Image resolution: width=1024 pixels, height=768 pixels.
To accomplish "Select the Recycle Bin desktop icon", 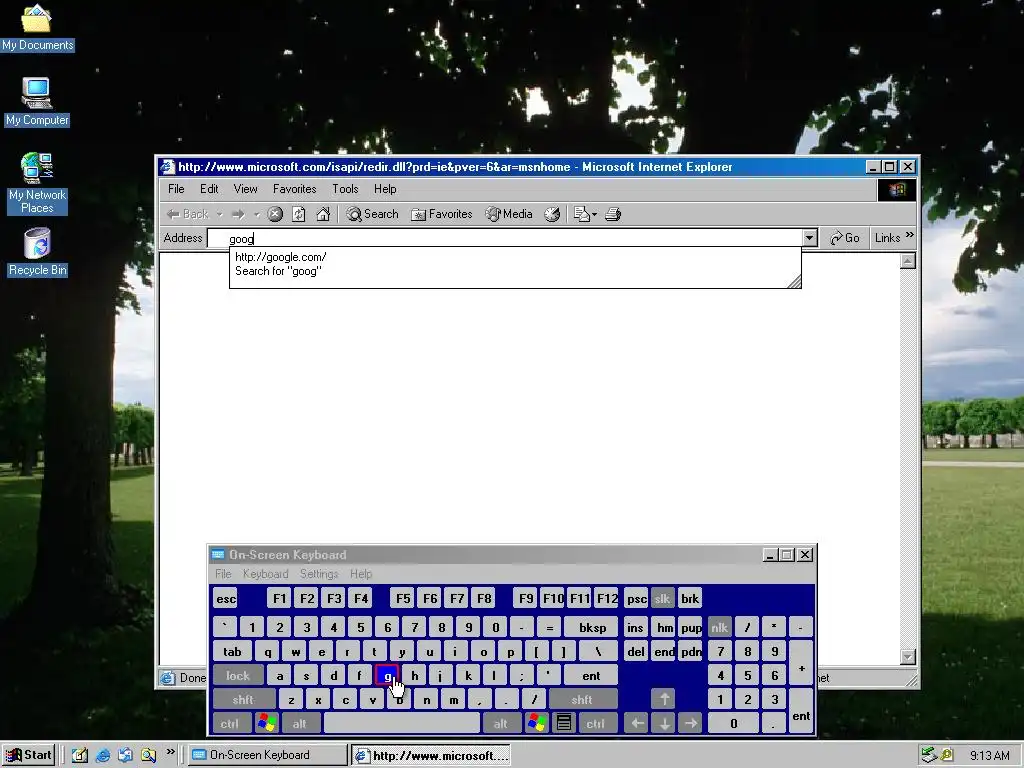I will pos(37,253).
